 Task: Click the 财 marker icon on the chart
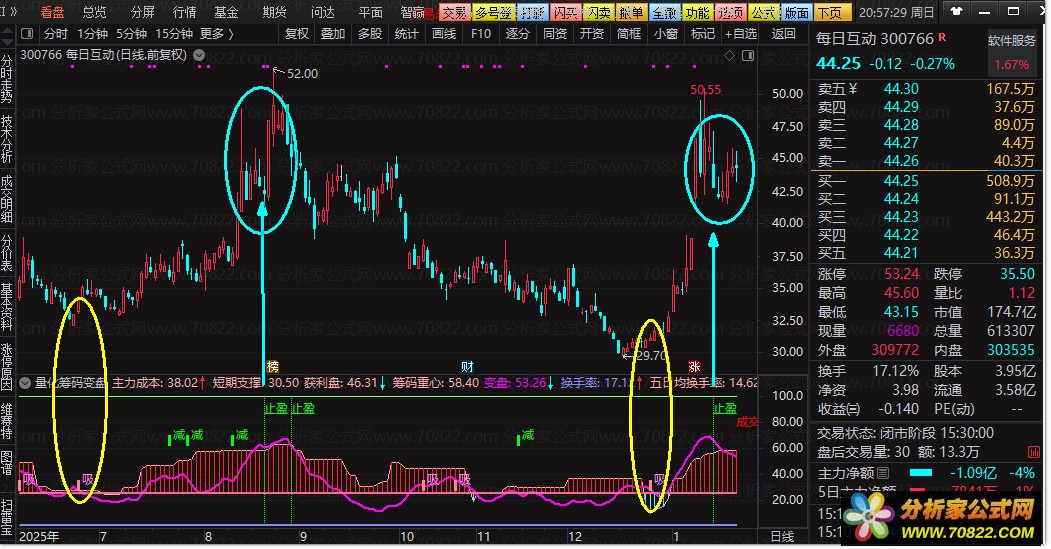pos(467,366)
